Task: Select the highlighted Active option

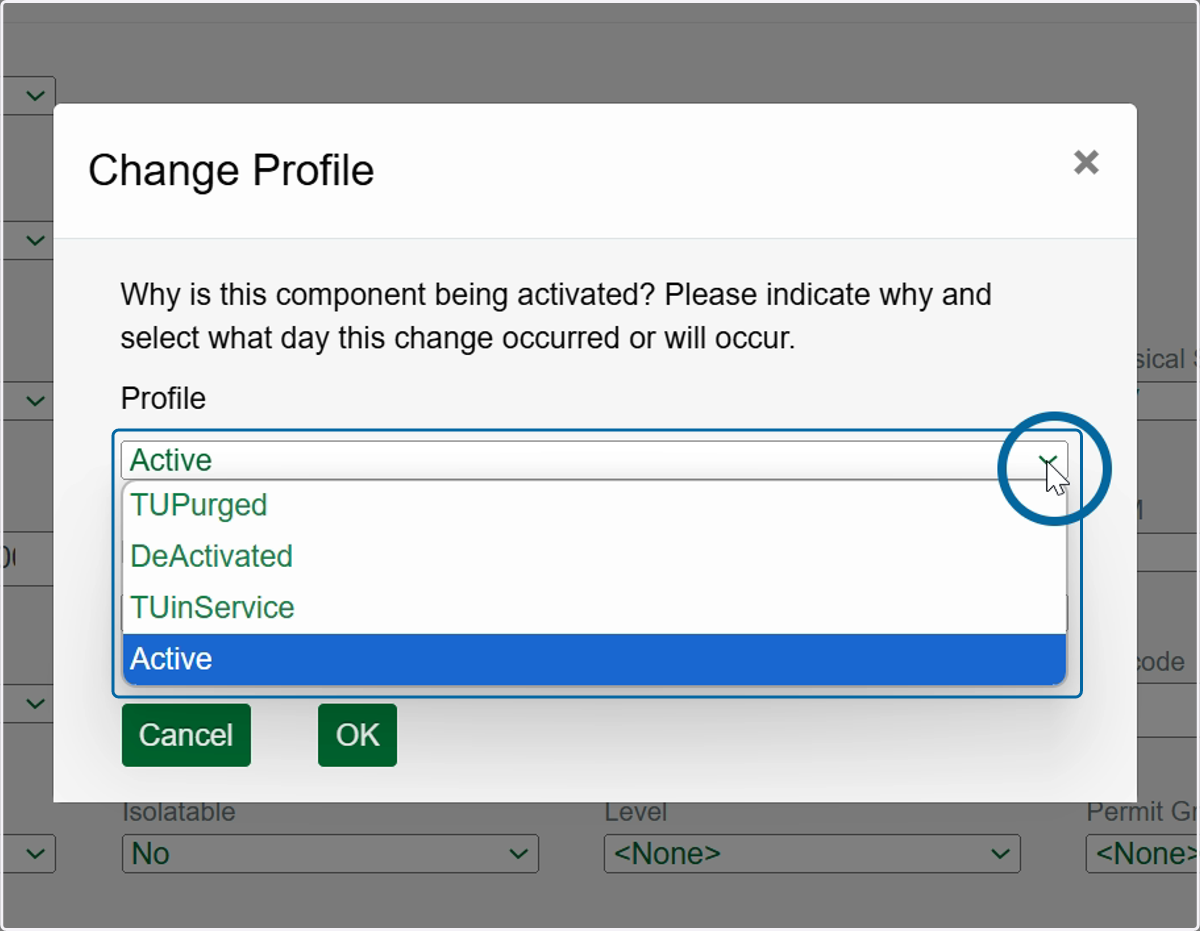Action: 594,659
